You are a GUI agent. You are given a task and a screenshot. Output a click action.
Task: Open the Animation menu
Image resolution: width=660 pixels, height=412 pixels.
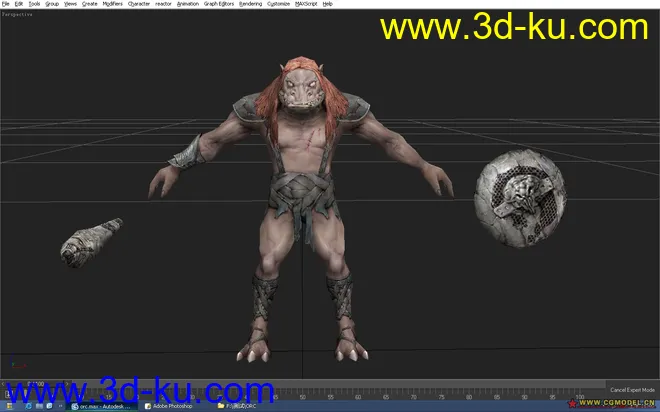[x=188, y=4]
